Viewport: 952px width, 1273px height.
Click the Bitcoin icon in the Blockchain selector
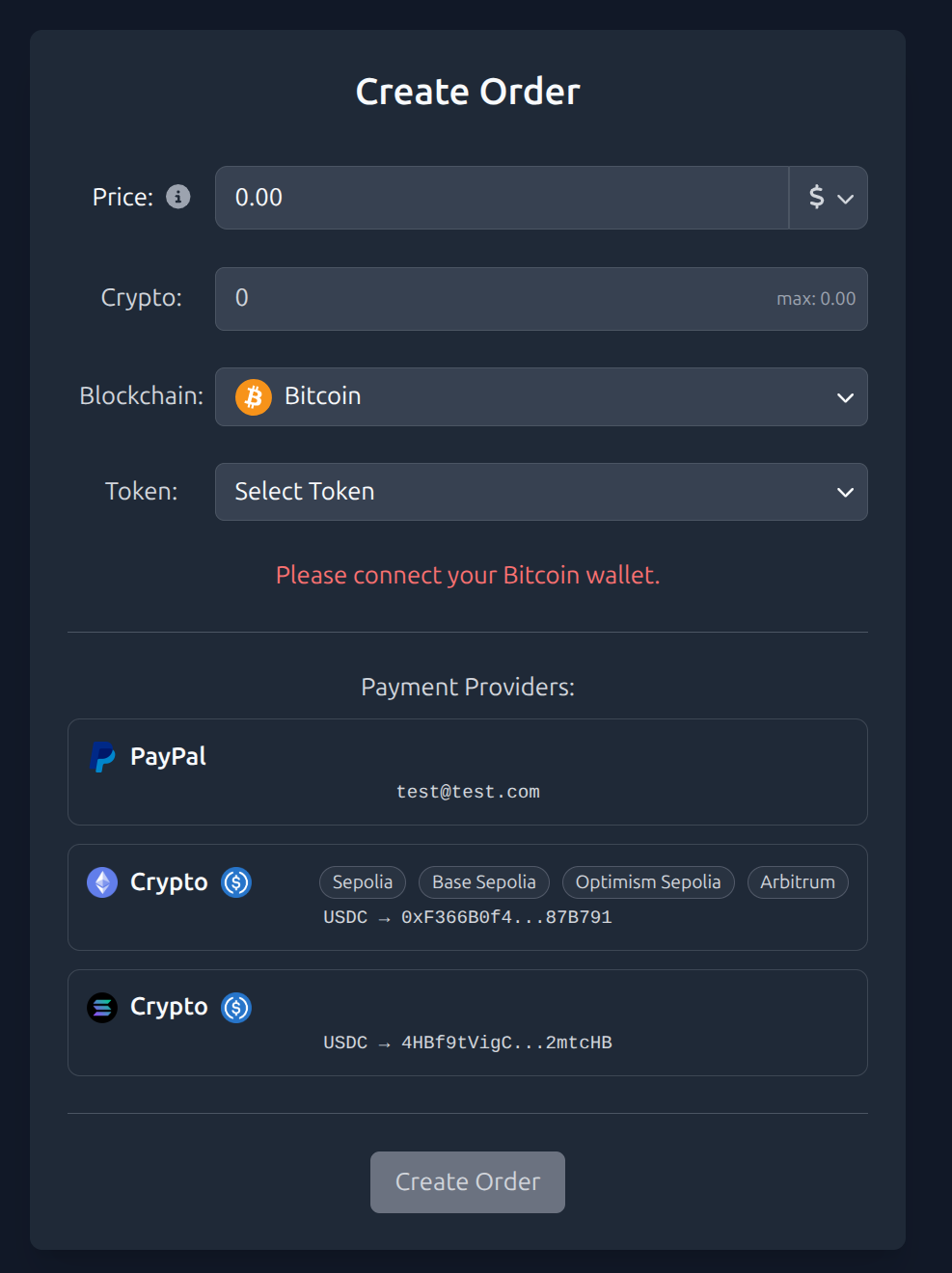[252, 396]
